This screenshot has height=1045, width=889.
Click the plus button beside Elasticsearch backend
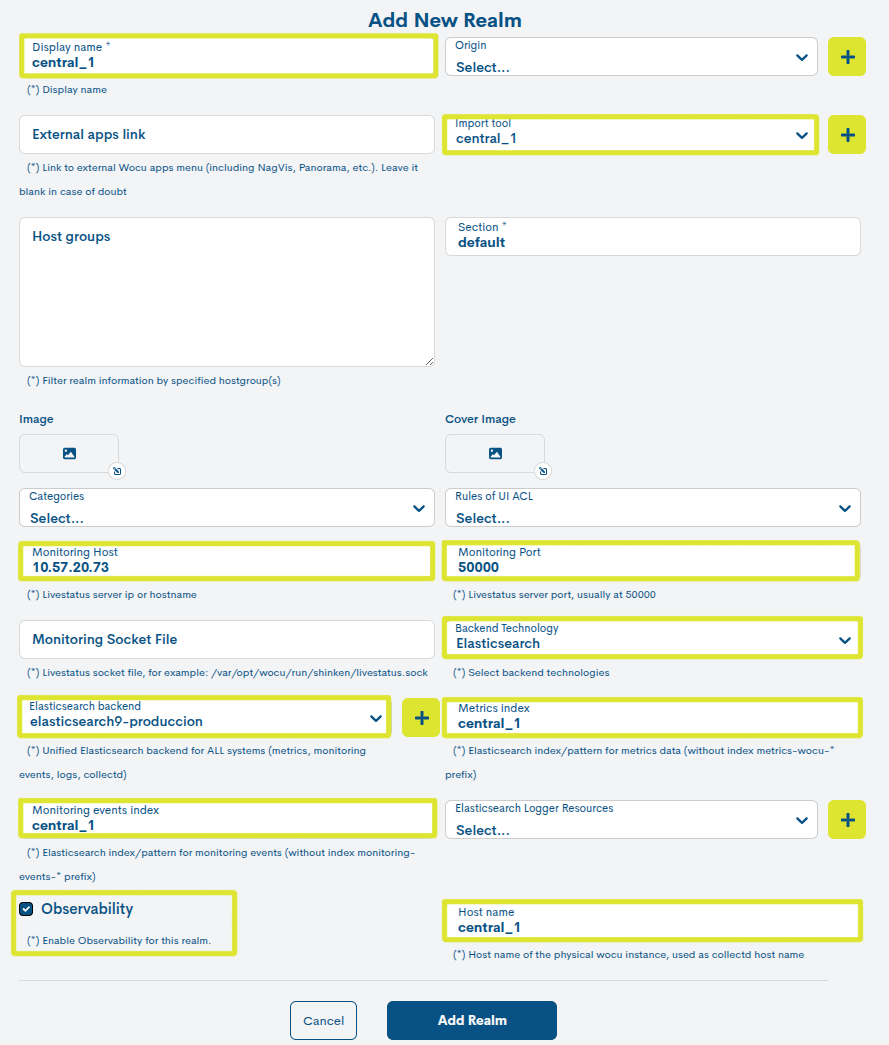pos(421,718)
